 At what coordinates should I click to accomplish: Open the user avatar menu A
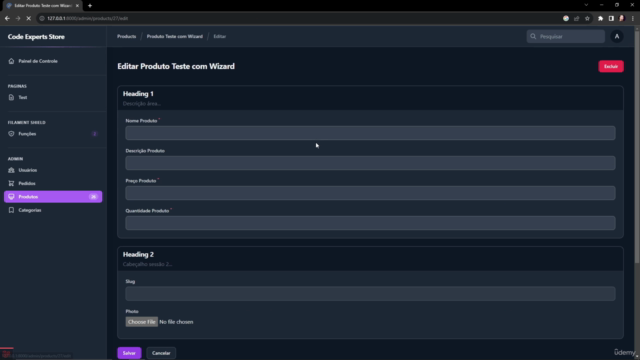pyautogui.click(x=617, y=36)
